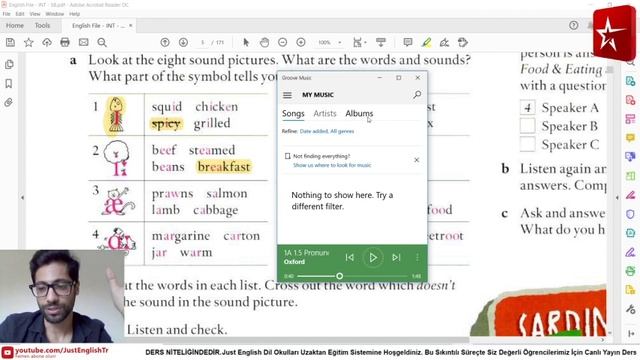Skip to the previous track
Image resolution: width=640 pixels, height=360 pixels.
[x=350, y=258]
